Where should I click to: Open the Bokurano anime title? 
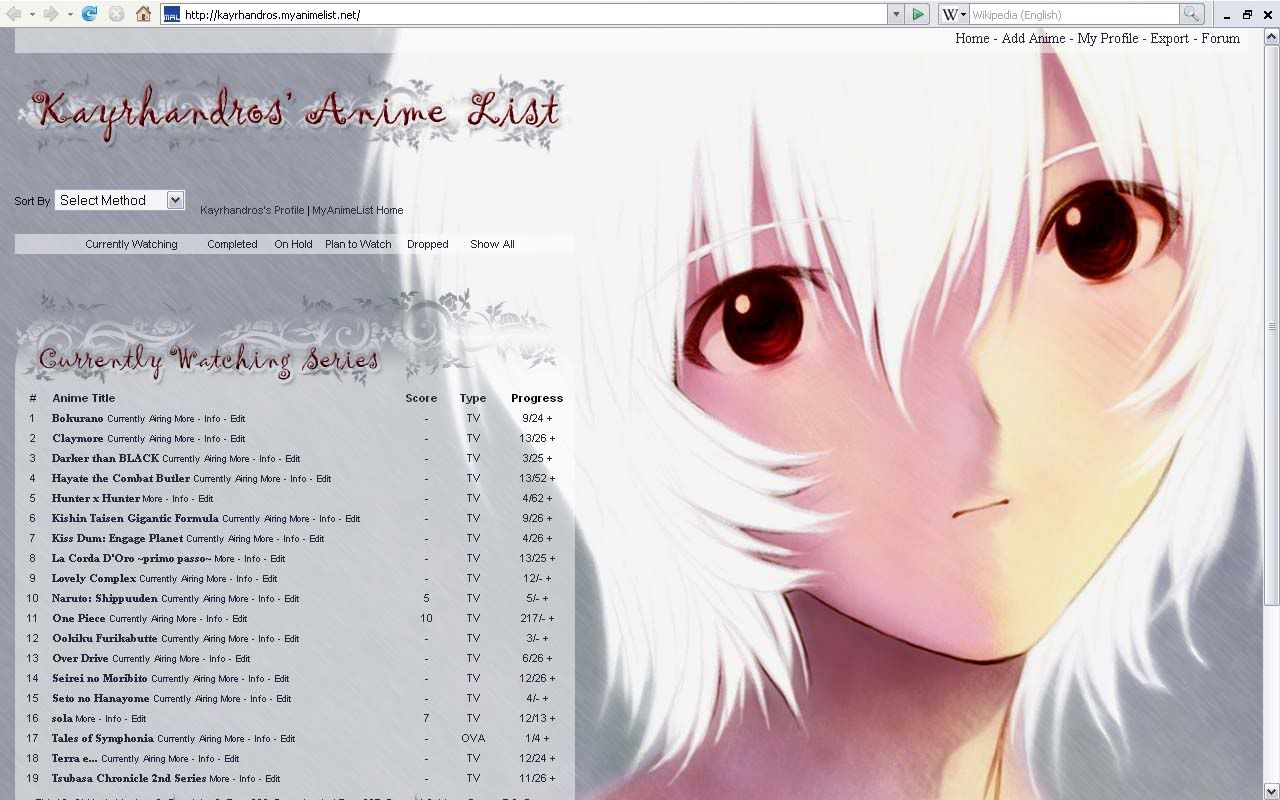77,418
